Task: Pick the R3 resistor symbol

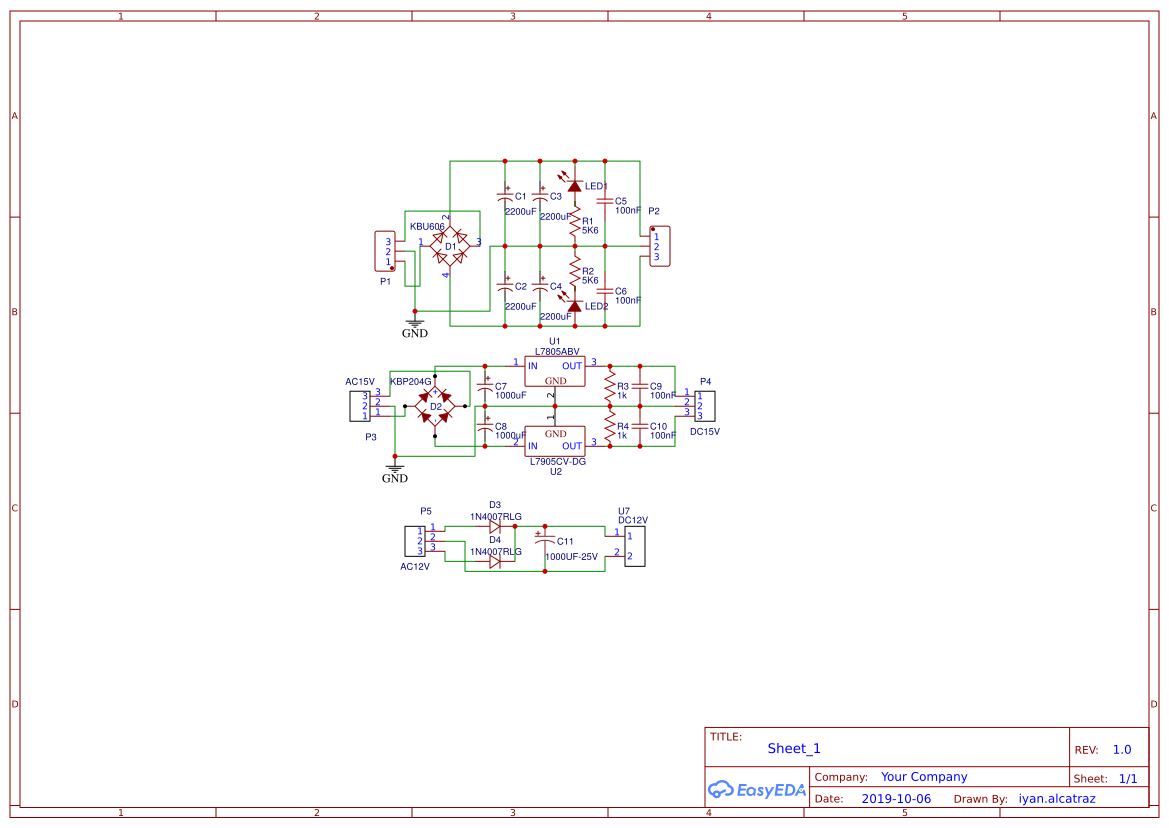Action: pos(610,386)
